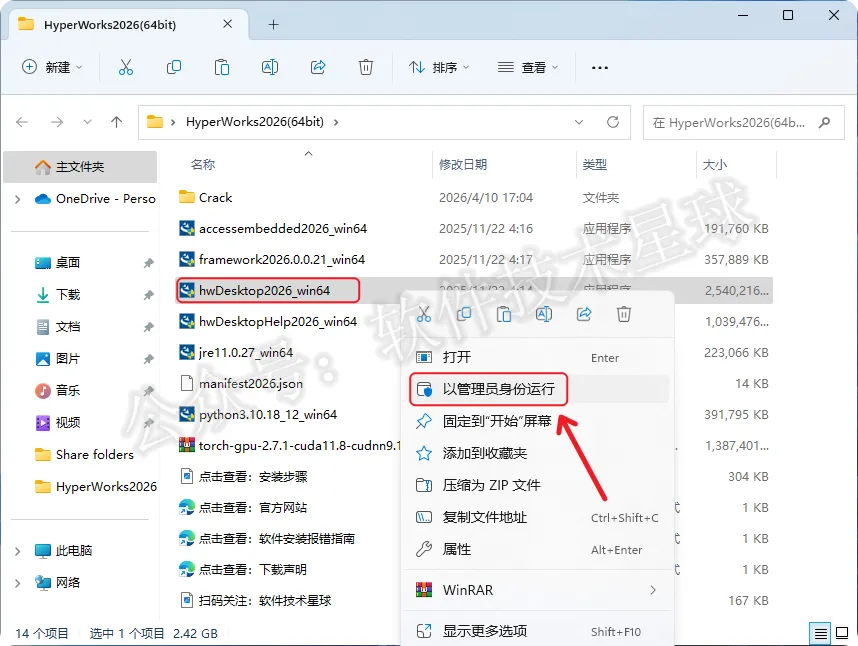Choose 固定到"开始"屏幕 menu entry
Image resolution: width=858 pixels, height=646 pixels.
click(539, 421)
